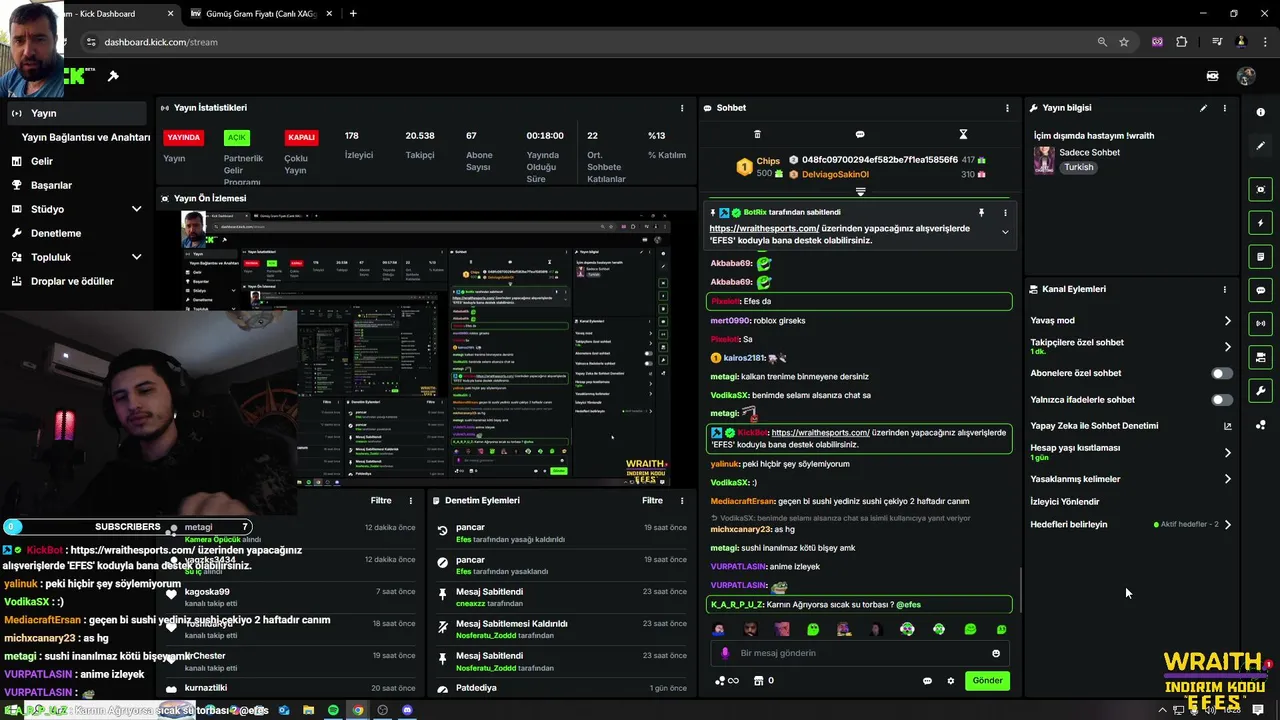Open the info icon in right sidebar
The image size is (1280, 720).
(1261, 112)
